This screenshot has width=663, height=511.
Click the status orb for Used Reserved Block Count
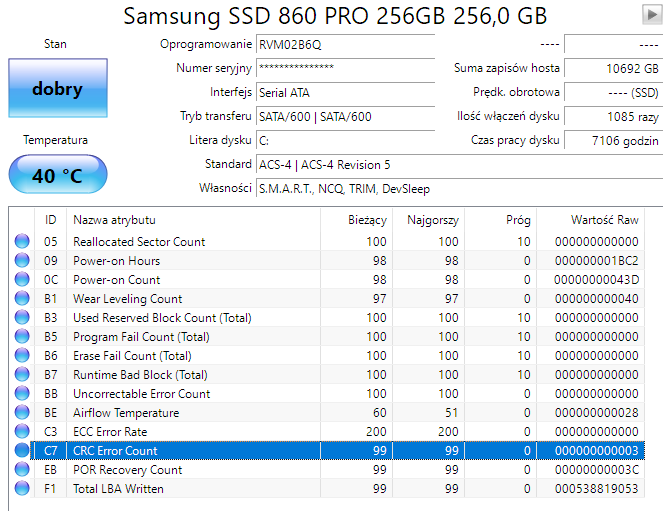pyautogui.click(x=22, y=317)
